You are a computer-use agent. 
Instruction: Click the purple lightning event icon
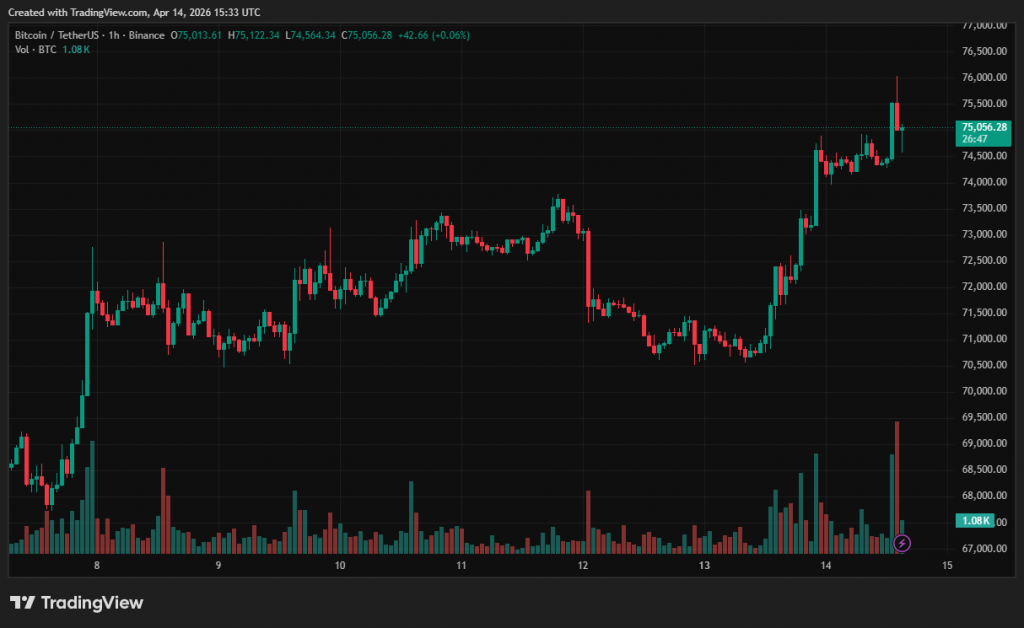pos(902,543)
